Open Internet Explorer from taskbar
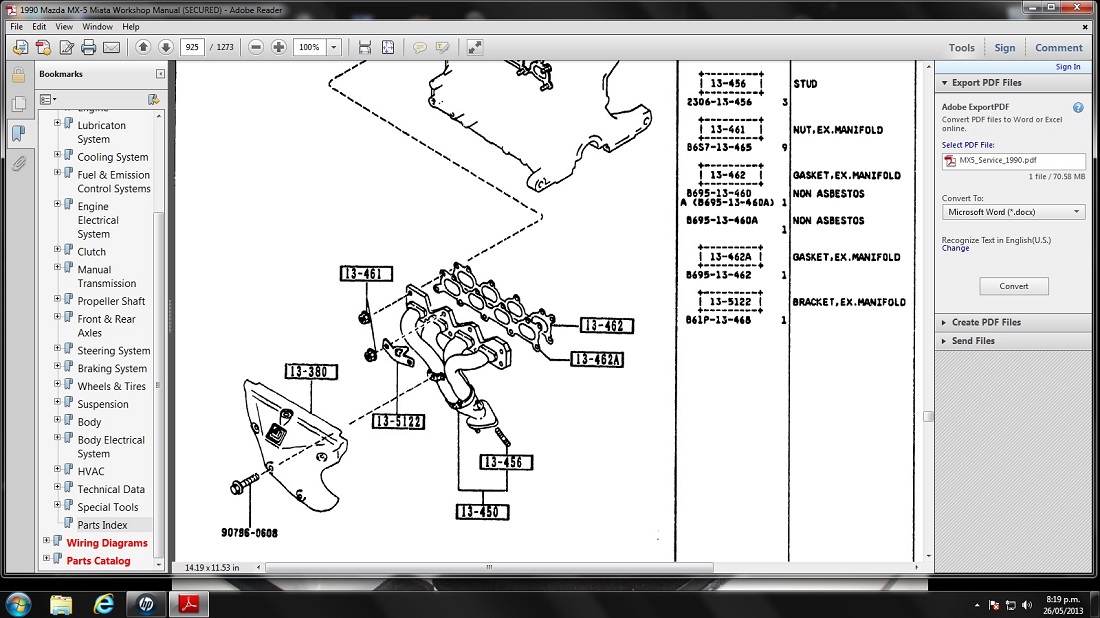Viewport: 1100px width, 618px height. (x=104, y=604)
